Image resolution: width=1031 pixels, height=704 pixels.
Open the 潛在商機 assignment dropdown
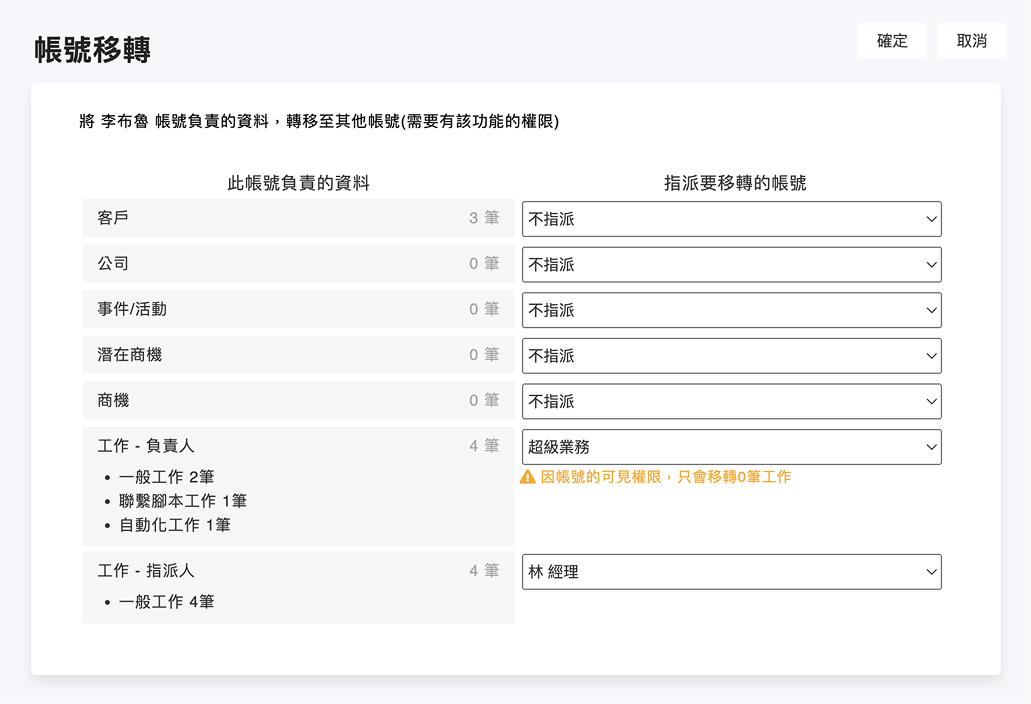(731, 356)
